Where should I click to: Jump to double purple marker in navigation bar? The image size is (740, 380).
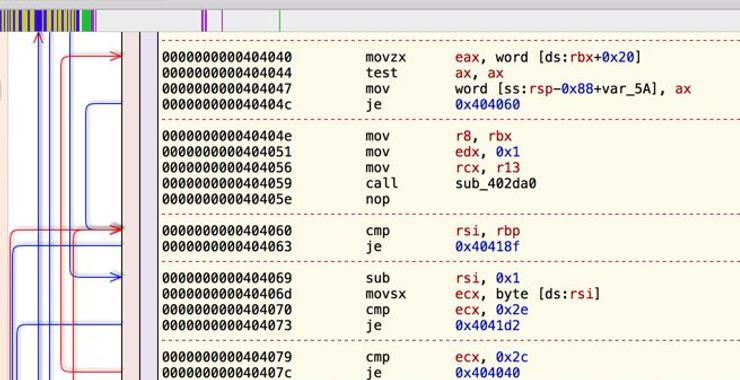pos(204,21)
